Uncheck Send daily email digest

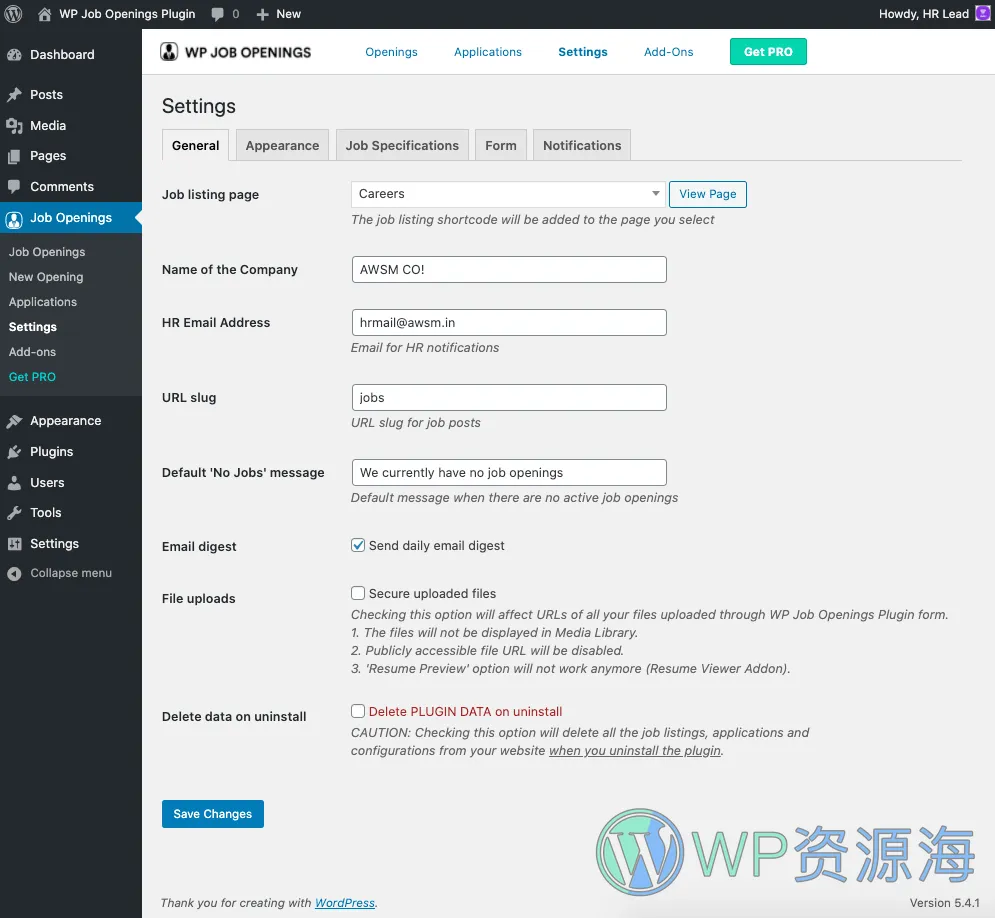tap(358, 546)
